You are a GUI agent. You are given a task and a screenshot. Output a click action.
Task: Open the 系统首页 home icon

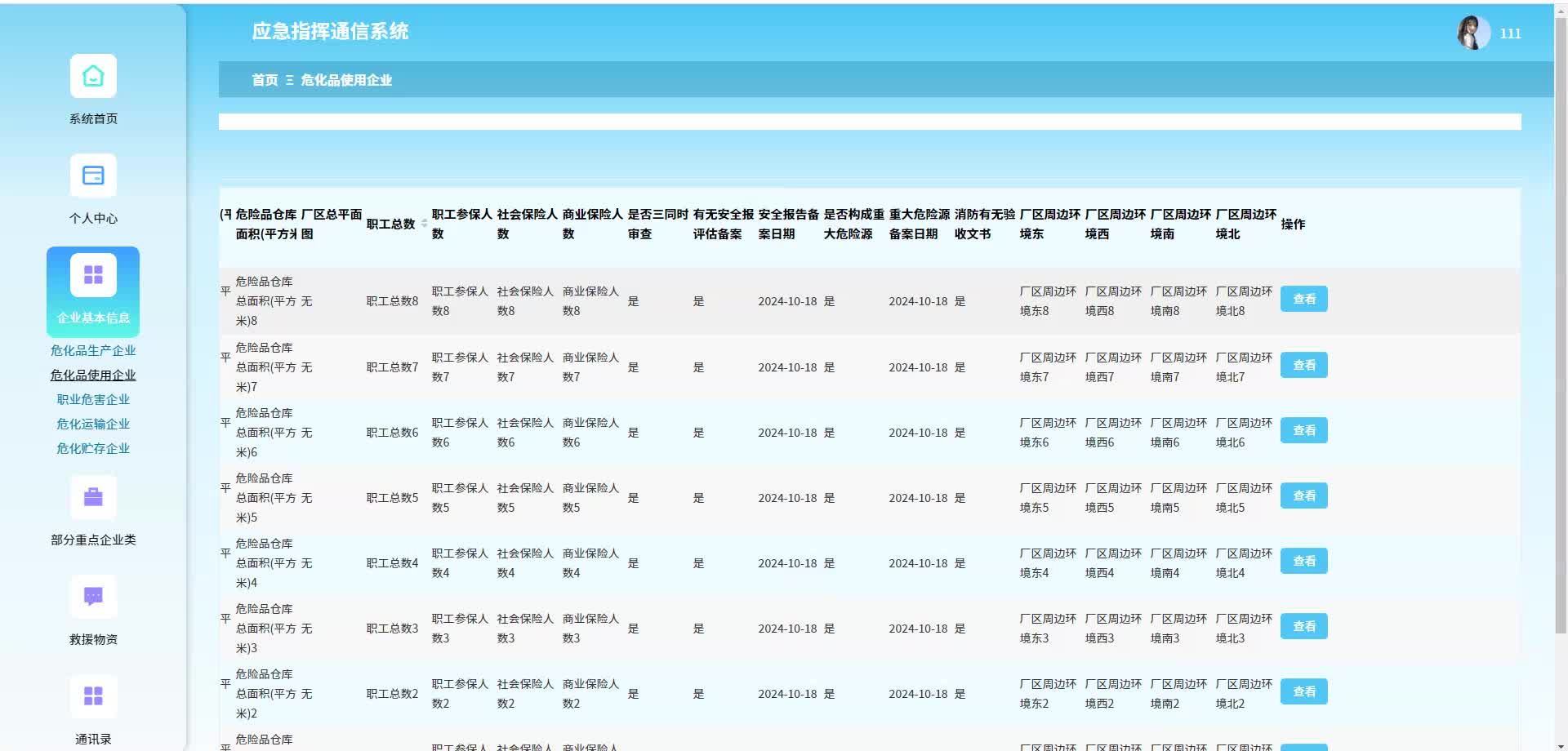93,76
